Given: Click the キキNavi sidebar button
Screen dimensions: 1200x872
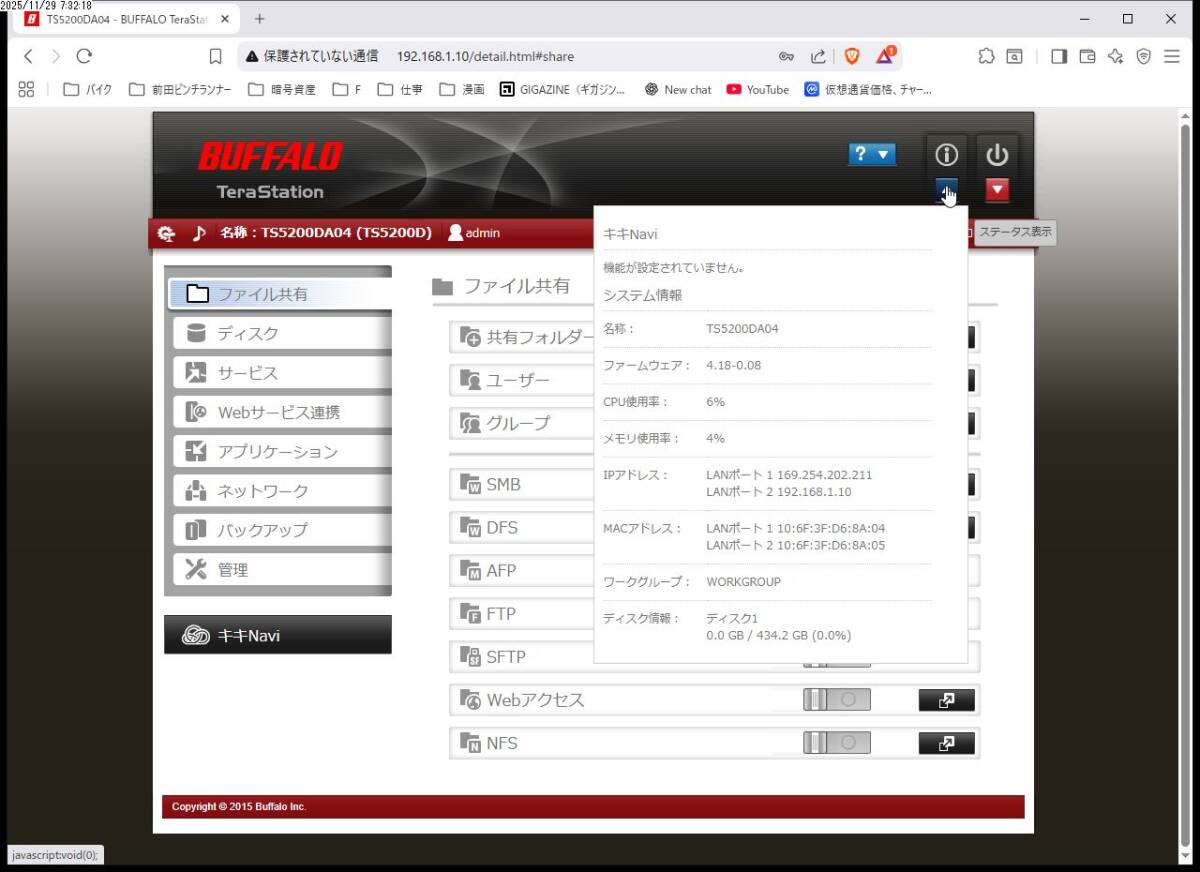Looking at the screenshot, I should point(278,635).
